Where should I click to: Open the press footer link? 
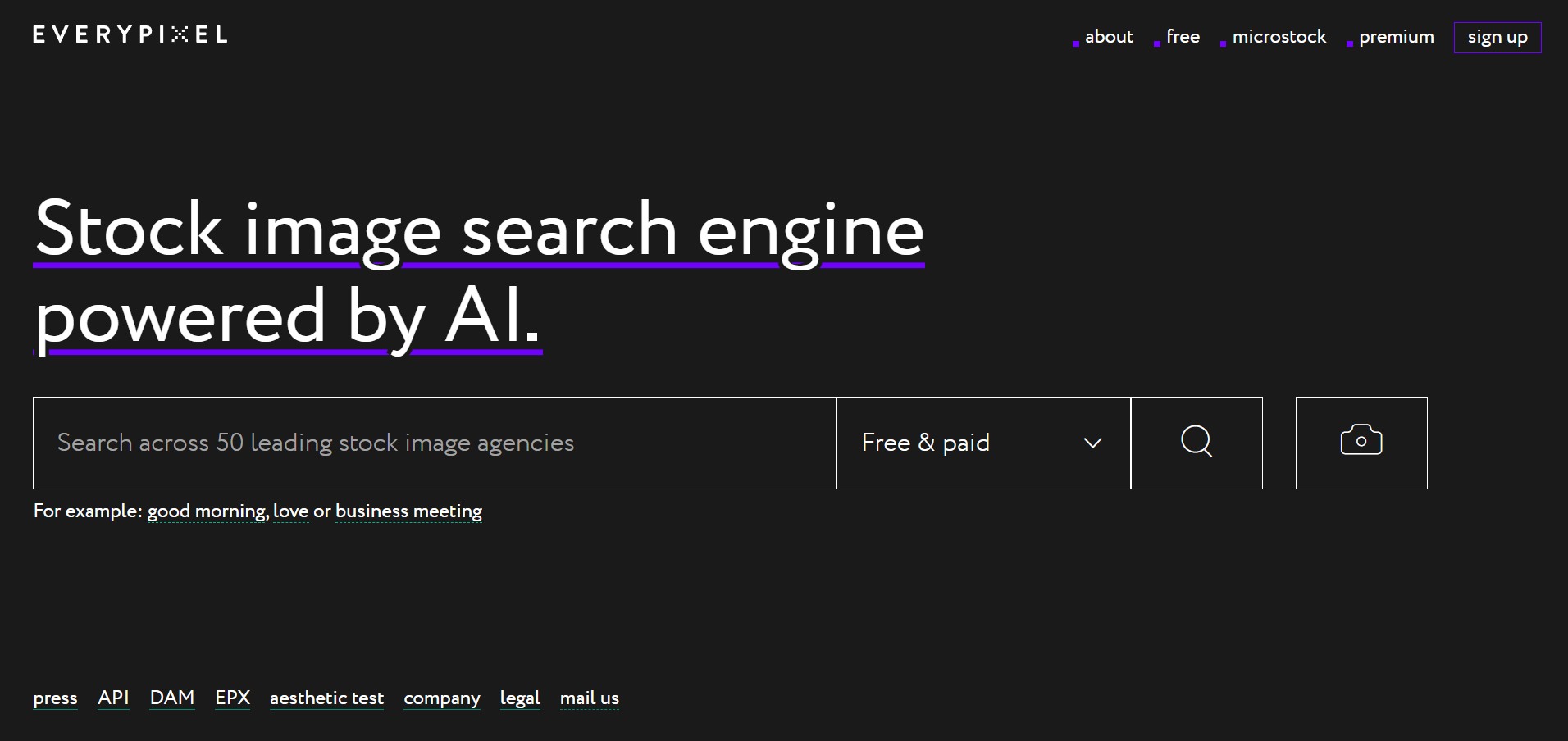[x=55, y=698]
